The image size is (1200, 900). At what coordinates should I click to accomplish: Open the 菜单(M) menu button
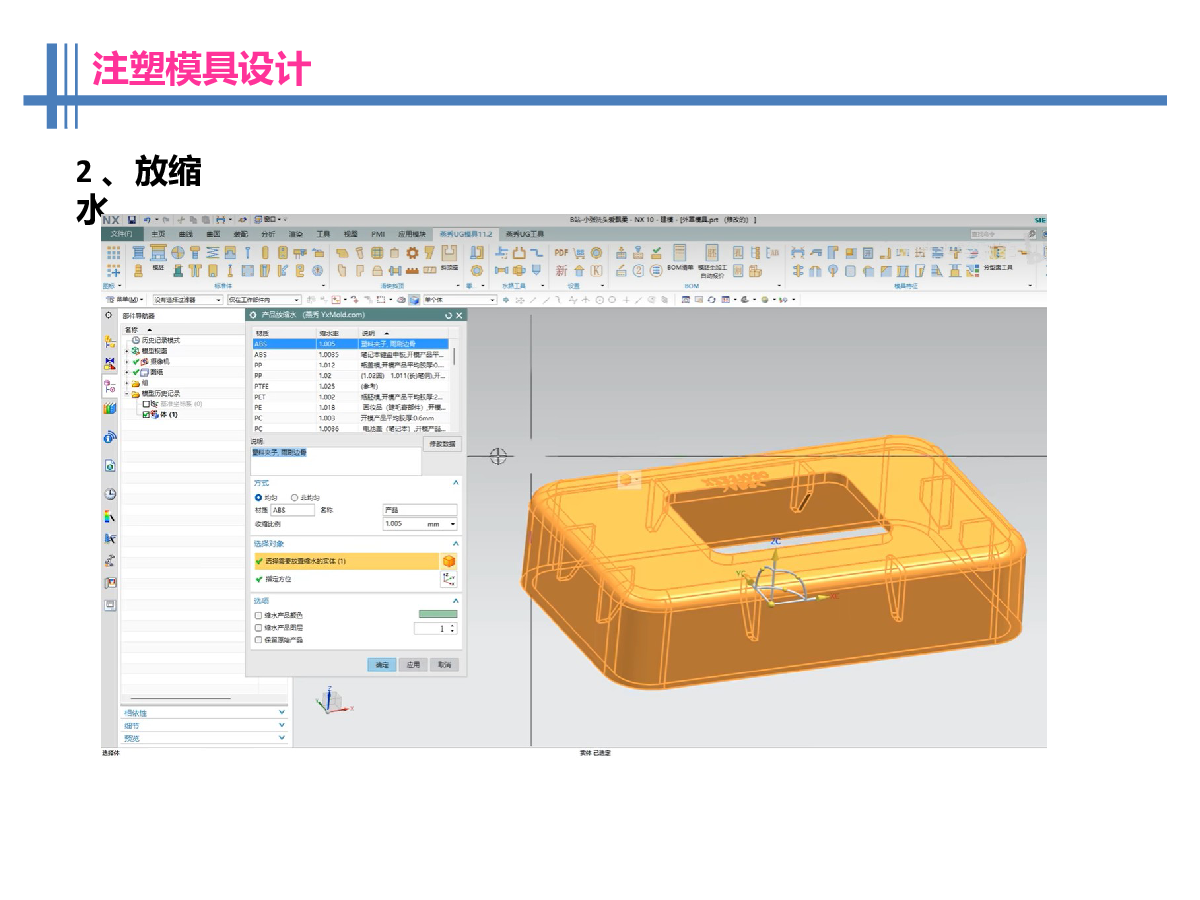(124, 299)
